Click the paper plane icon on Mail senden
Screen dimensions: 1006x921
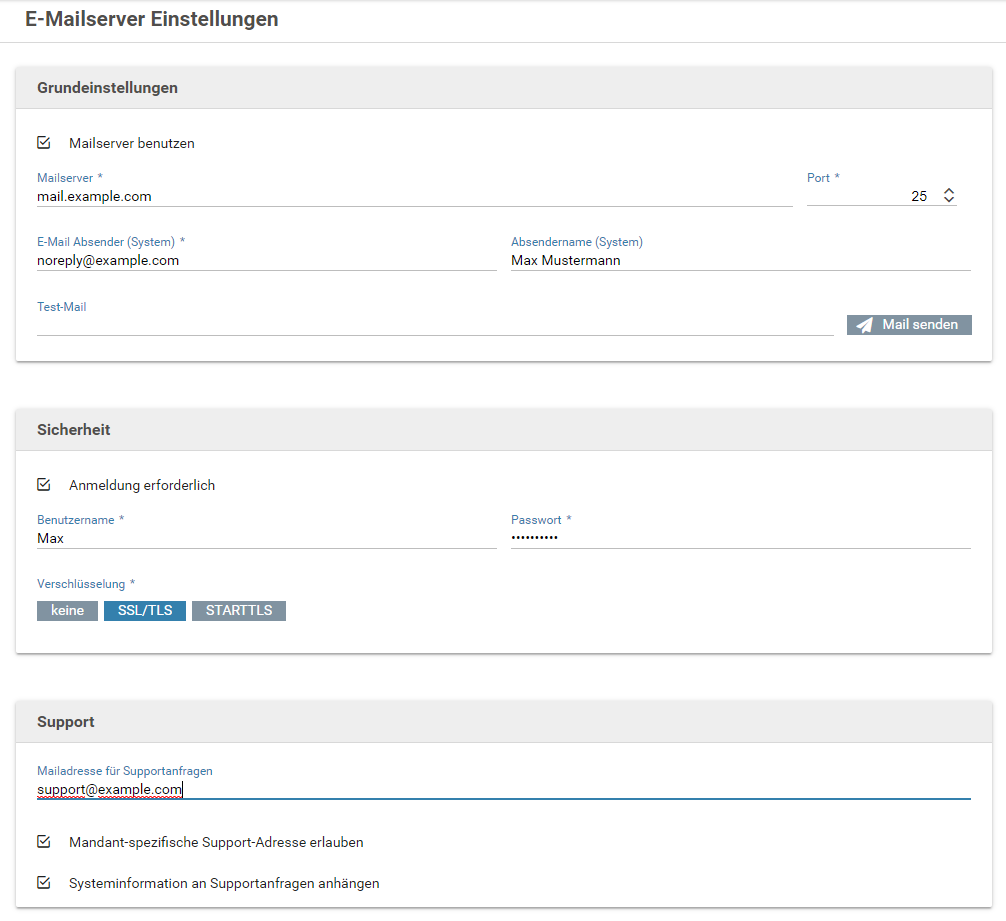[x=865, y=325]
